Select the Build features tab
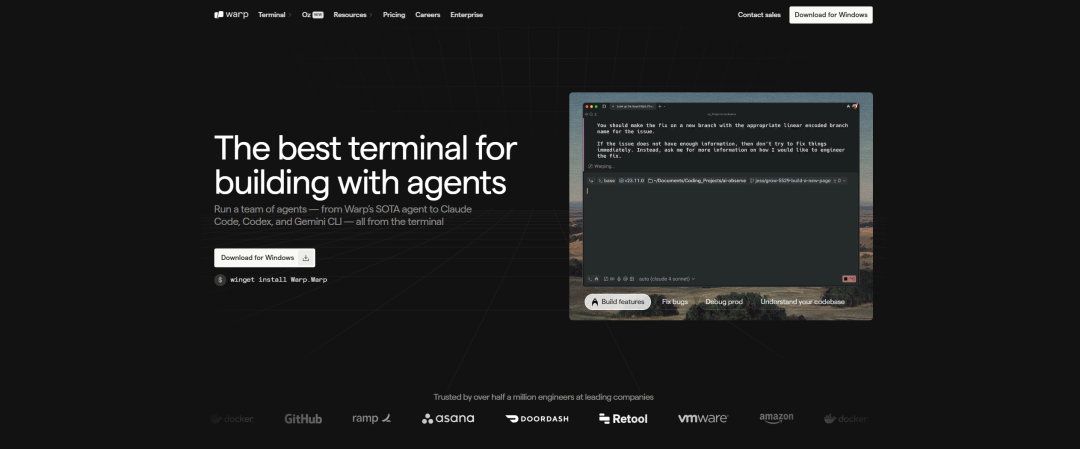The width and height of the screenshot is (1080, 449). 617,302
